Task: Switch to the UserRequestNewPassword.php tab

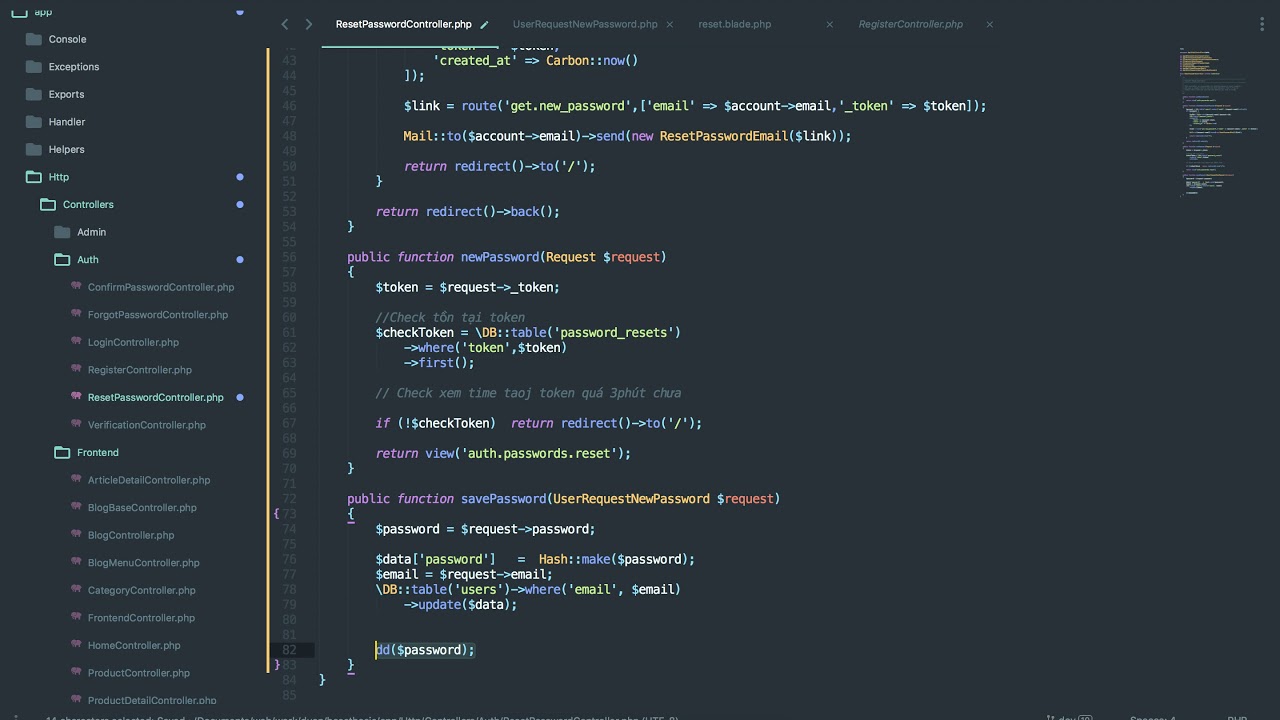Action: tap(585, 24)
